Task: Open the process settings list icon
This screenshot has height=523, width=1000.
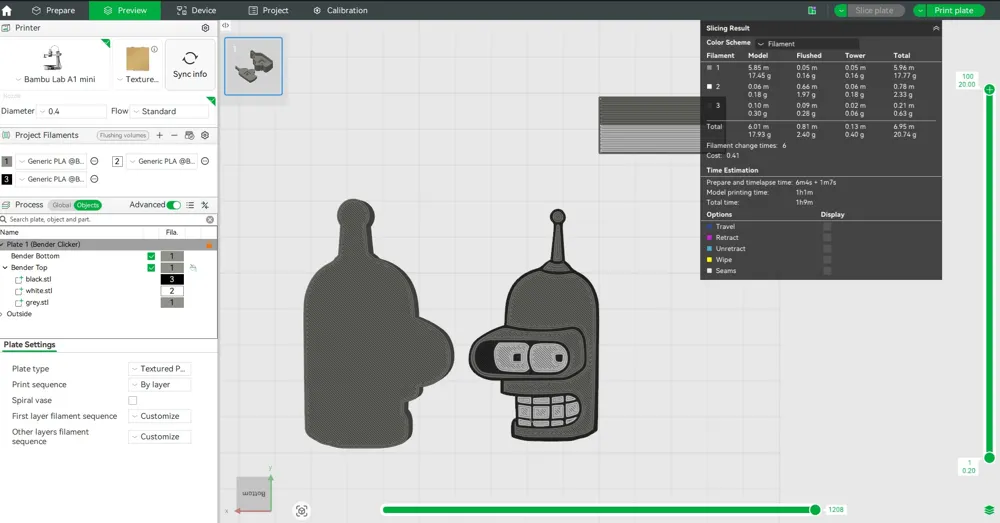Action: coord(190,205)
